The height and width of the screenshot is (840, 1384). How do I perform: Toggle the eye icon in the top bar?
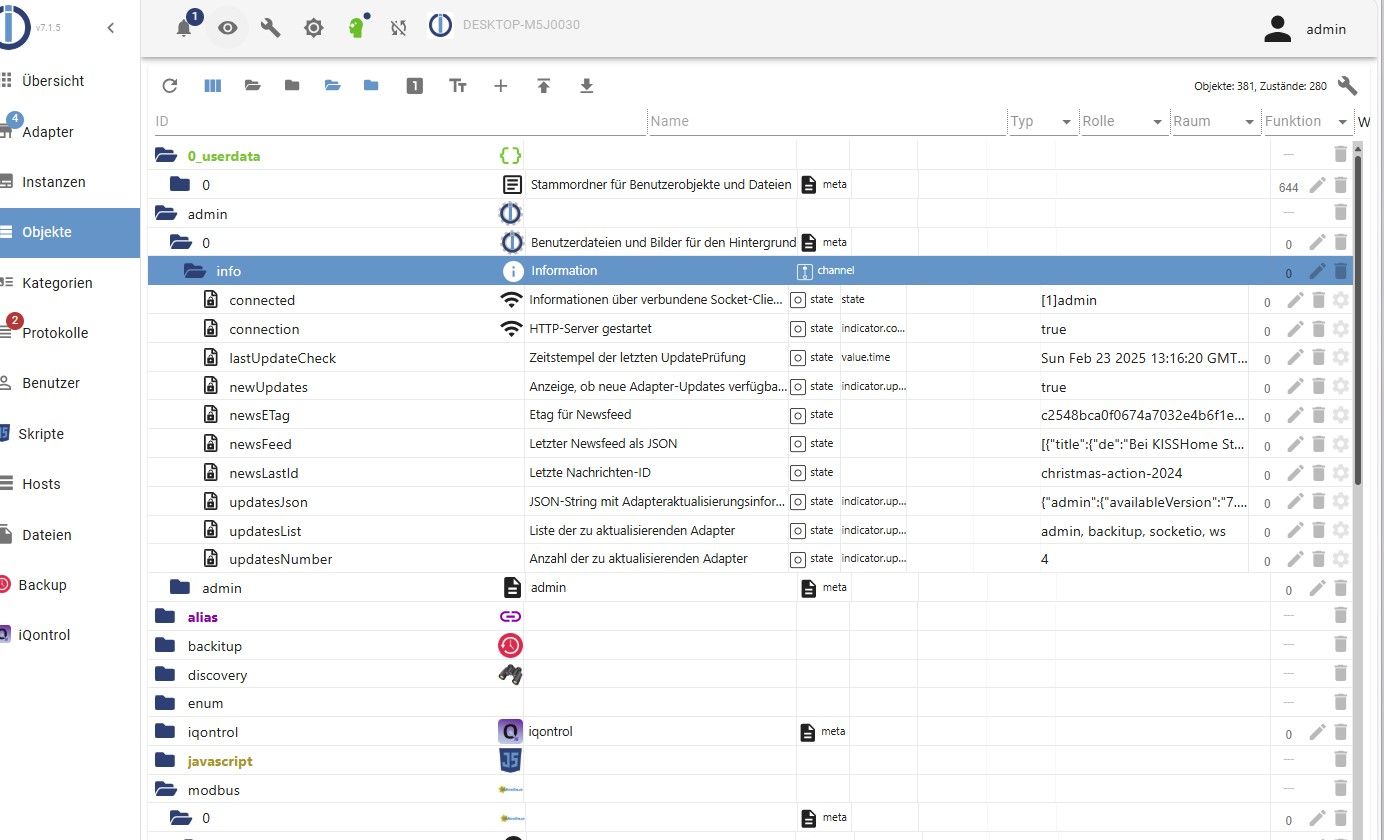(x=228, y=28)
